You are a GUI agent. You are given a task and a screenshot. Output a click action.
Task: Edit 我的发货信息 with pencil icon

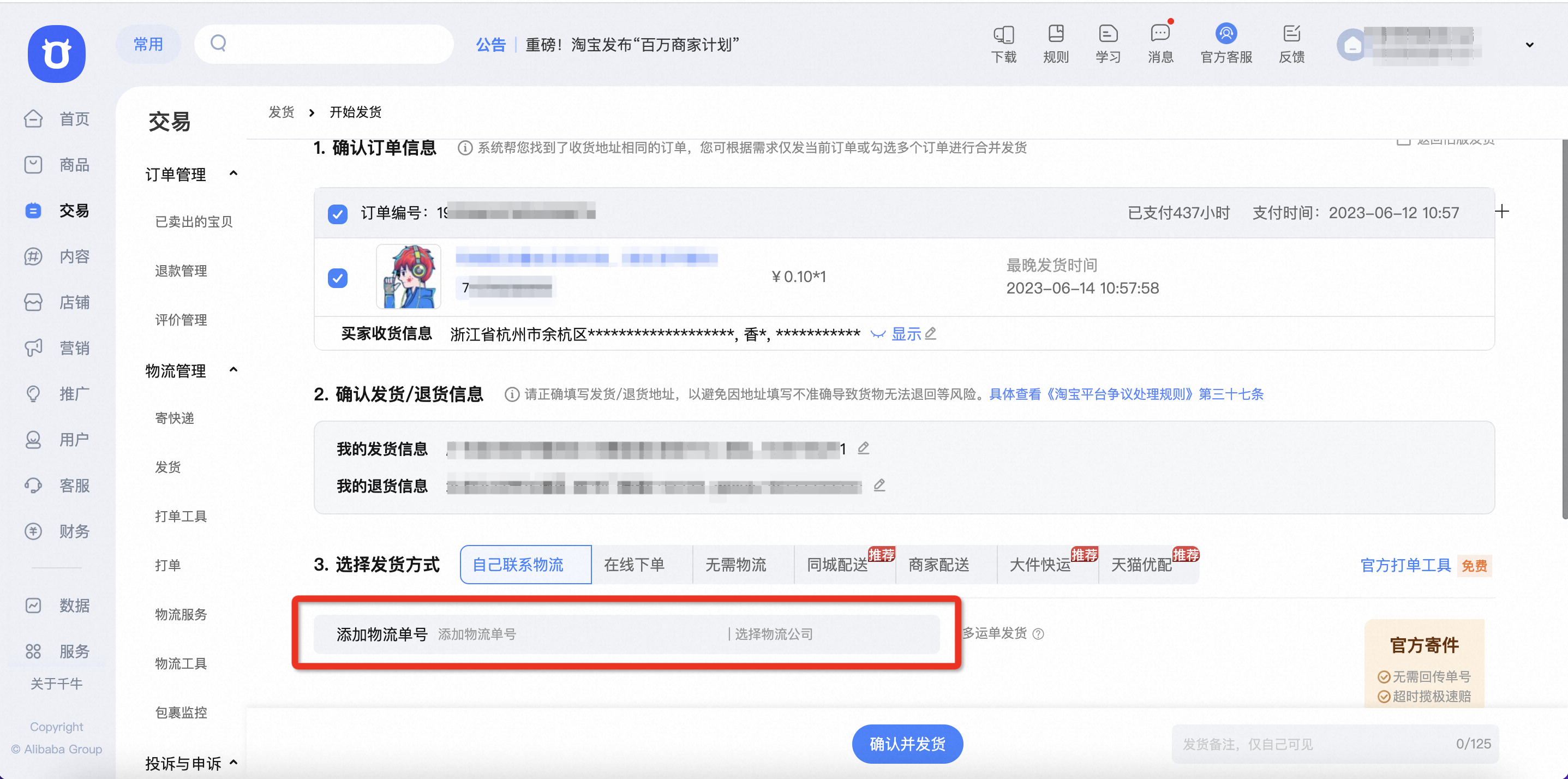coord(863,448)
